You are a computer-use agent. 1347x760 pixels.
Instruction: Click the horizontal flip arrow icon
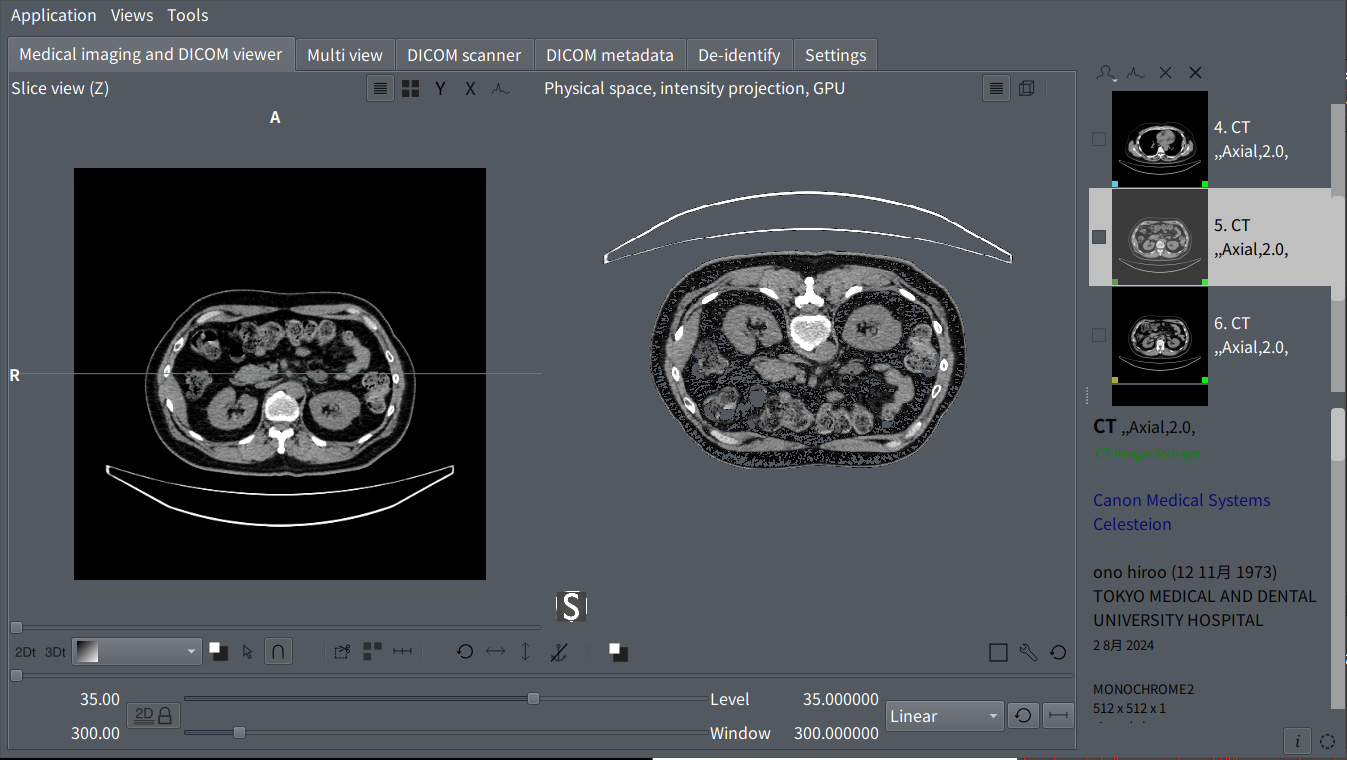click(x=495, y=651)
